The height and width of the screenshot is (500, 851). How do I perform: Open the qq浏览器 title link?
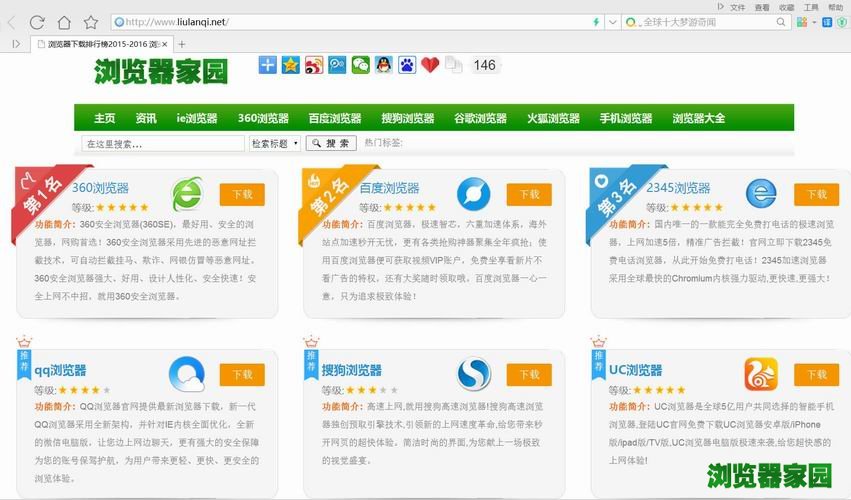click(x=60, y=370)
